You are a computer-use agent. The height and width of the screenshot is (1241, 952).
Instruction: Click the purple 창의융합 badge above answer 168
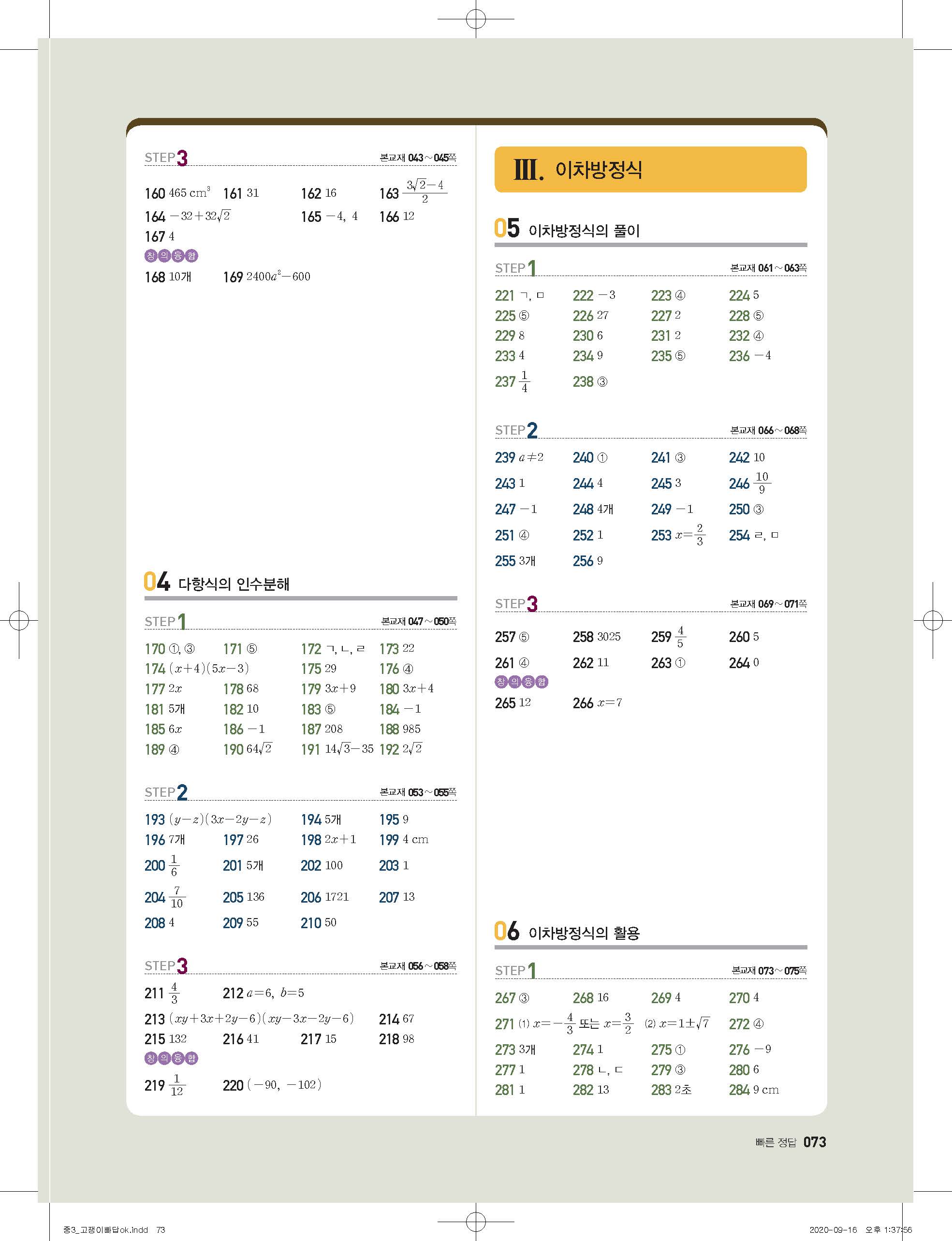click(x=171, y=256)
